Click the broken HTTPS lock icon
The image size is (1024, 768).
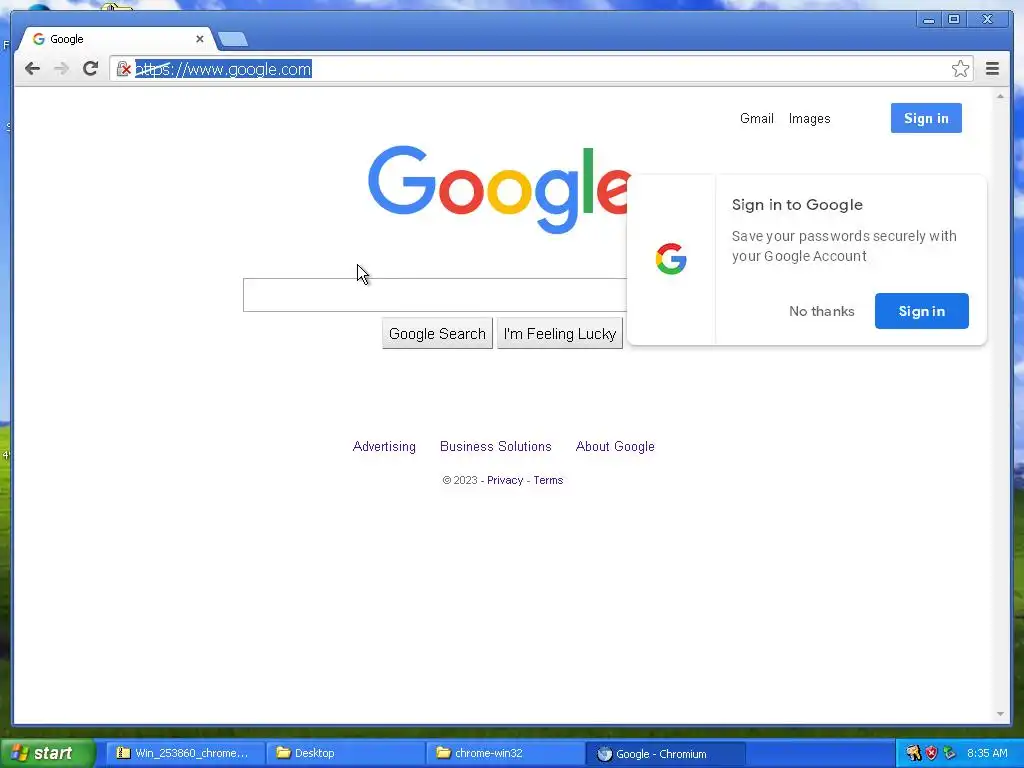(x=123, y=69)
